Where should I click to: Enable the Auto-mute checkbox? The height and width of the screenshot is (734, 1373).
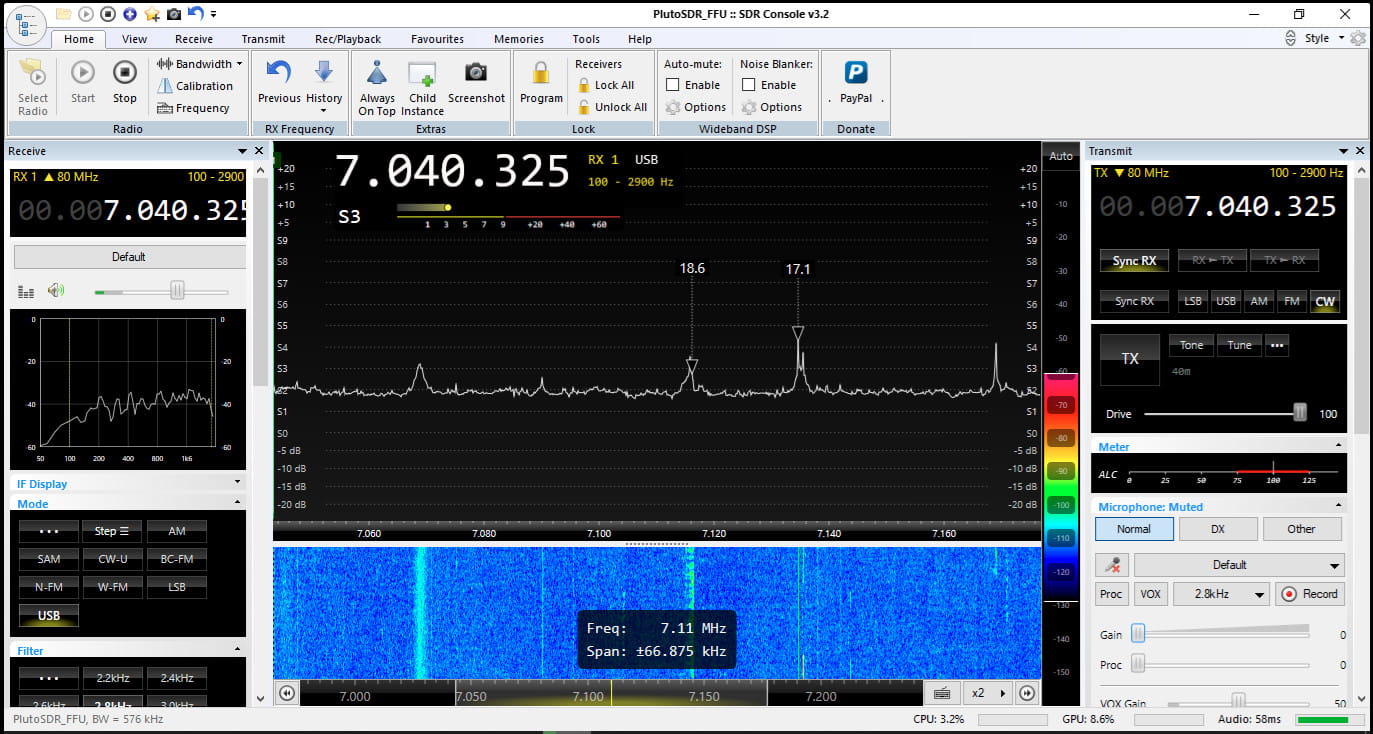673,85
